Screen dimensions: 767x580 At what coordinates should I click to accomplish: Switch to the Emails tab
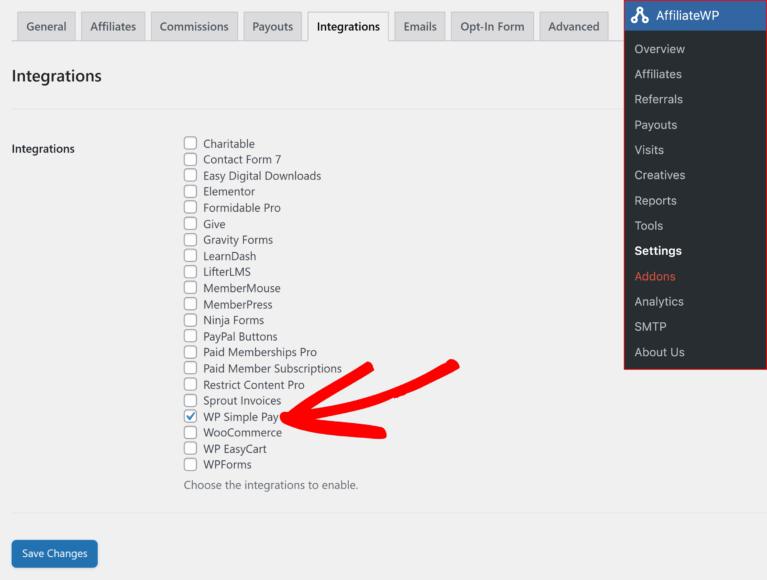pyautogui.click(x=420, y=27)
